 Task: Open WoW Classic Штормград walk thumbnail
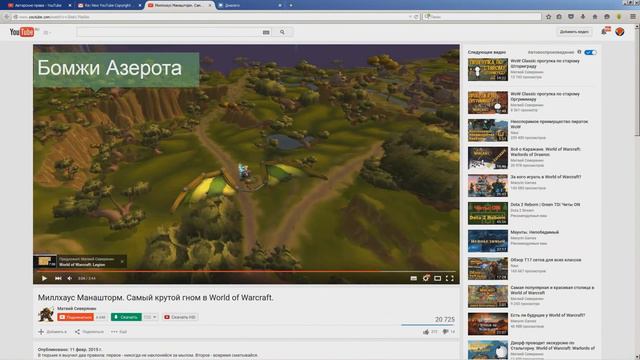tap(488, 69)
